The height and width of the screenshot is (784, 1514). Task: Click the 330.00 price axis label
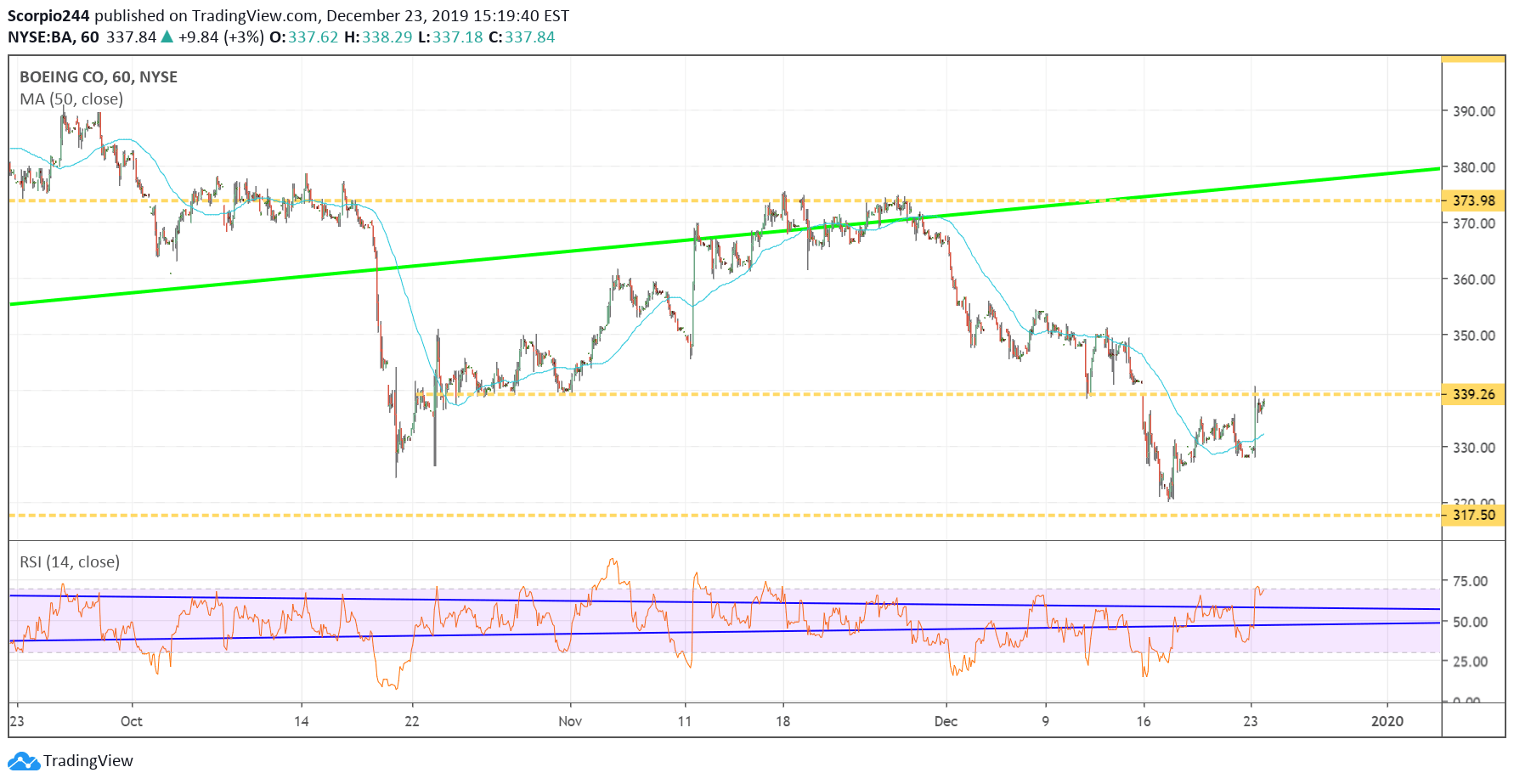1474,448
